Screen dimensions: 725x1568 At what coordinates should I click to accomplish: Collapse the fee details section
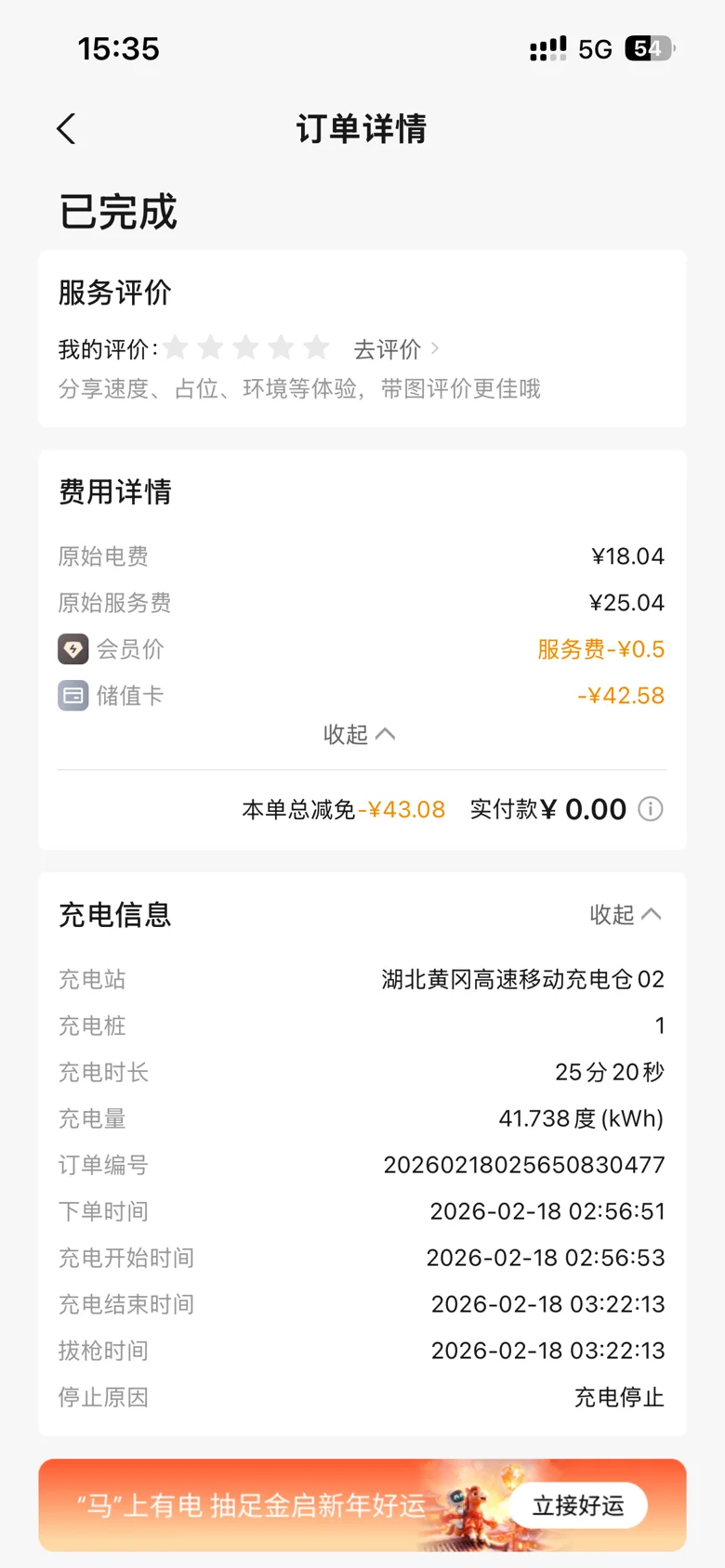coord(360,735)
